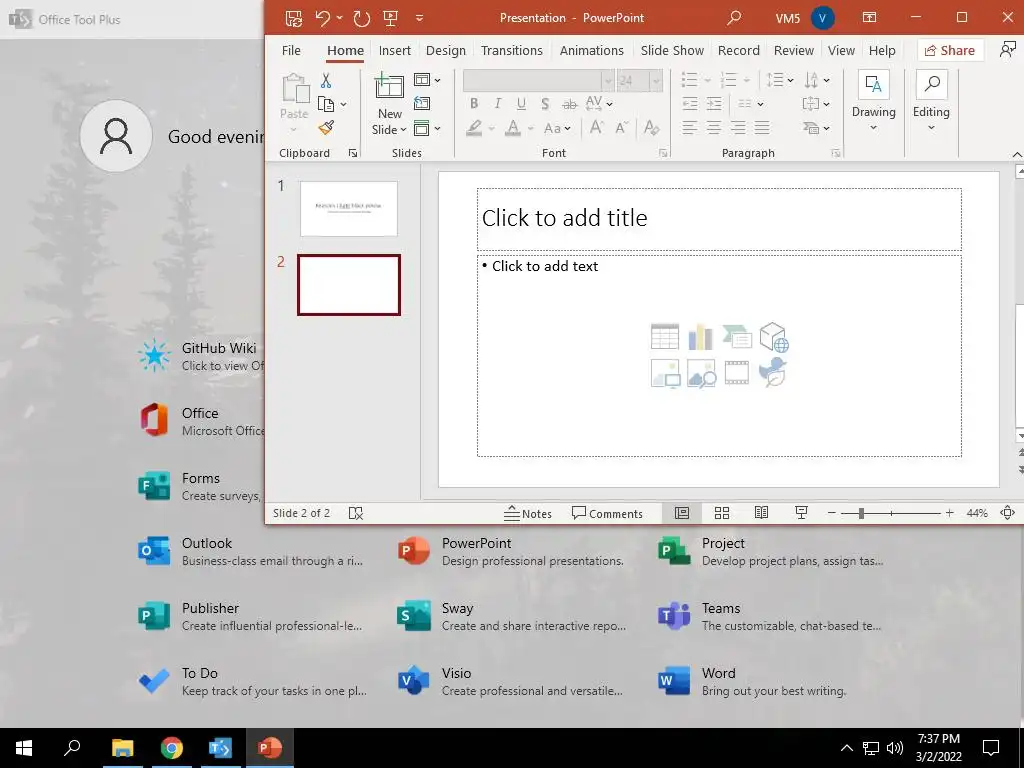The height and width of the screenshot is (768, 1024).
Task: Switch to the Transitions tab
Action: (x=511, y=50)
